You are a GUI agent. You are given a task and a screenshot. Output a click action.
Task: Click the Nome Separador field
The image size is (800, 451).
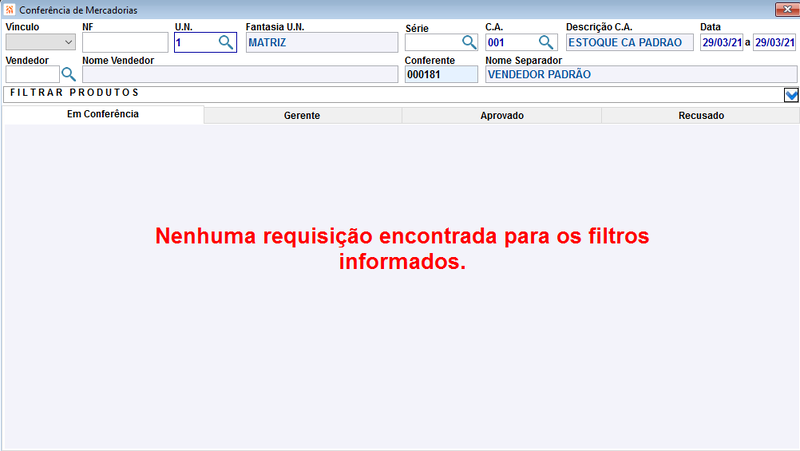[x=641, y=74]
